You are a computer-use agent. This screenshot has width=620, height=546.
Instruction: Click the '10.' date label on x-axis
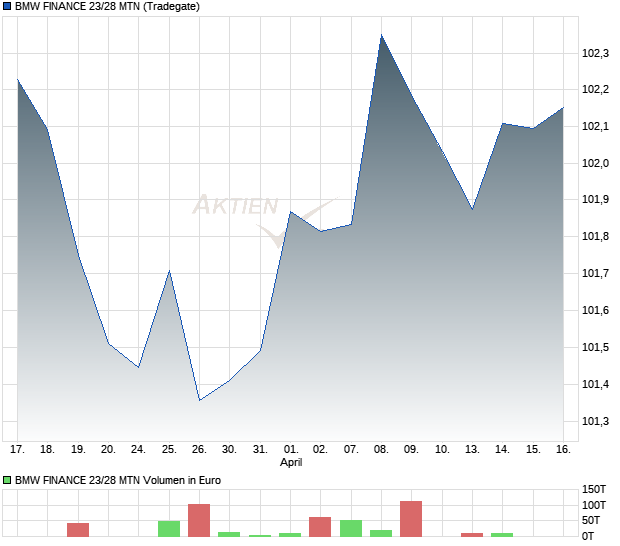click(442, 449)
